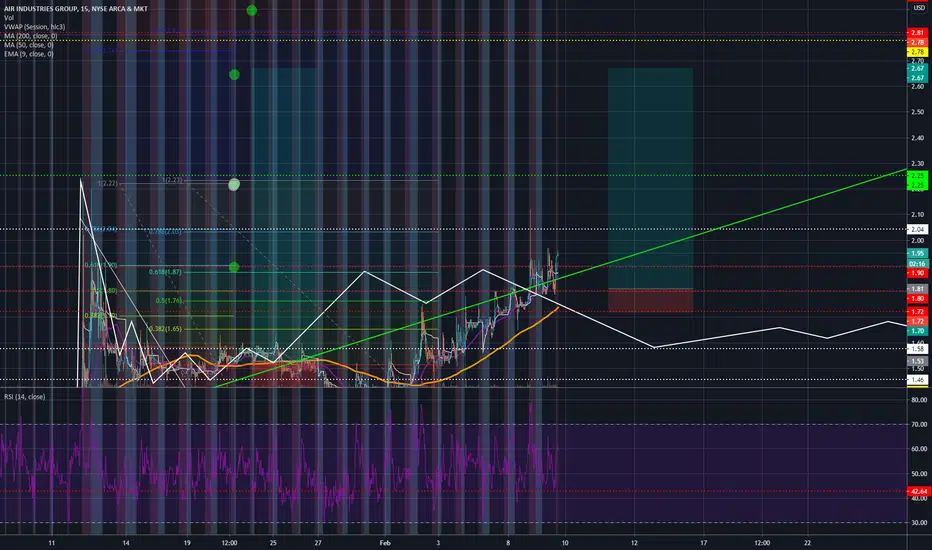Select the MA (50, close, 0) indicator legend

coord(29,45)
